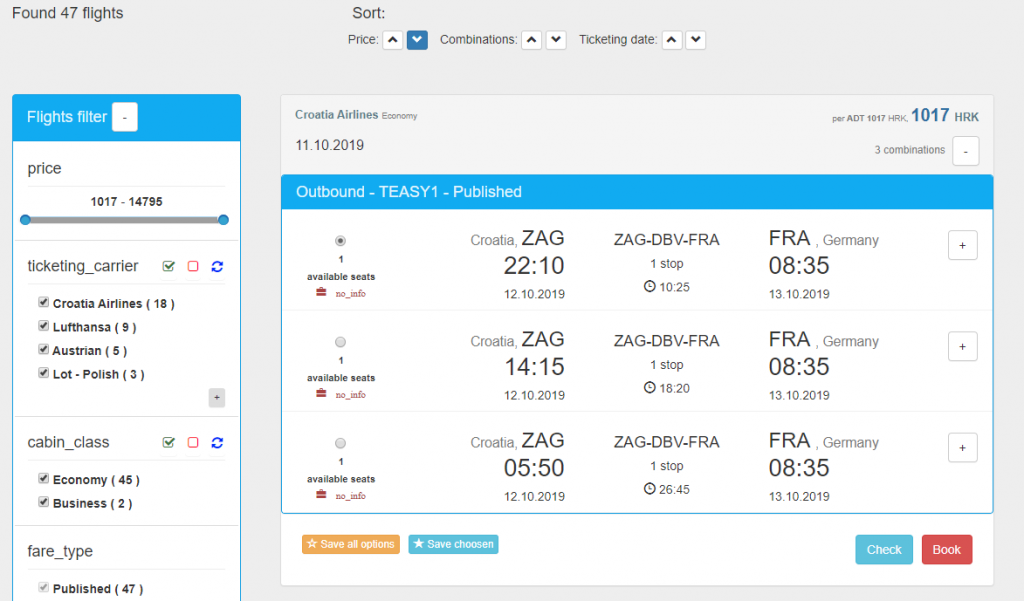Click the price slider maximum handle
The width and height of the screenshot is (1024, 601).
pos(223,220)
